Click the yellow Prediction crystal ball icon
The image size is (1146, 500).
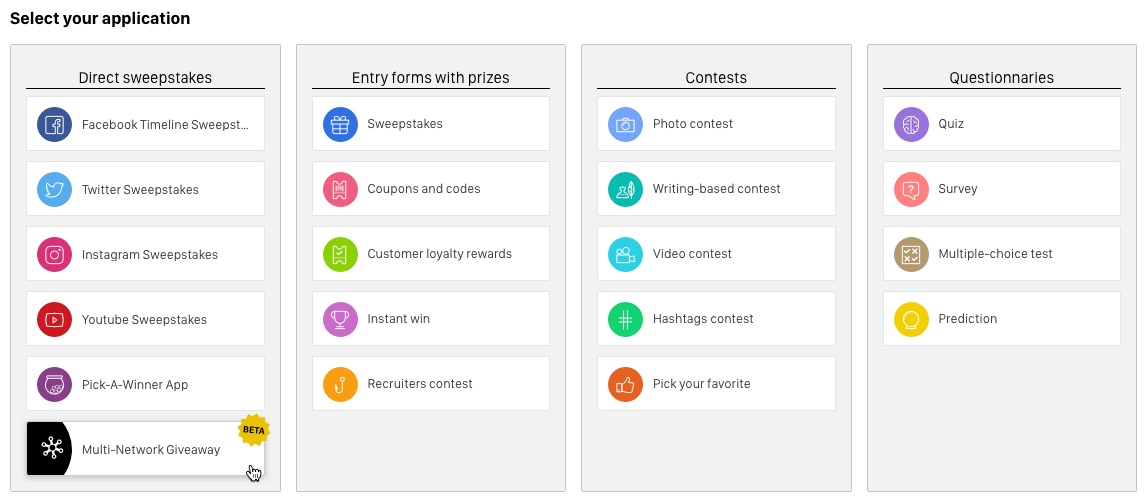pyautogui.click(x=911, y=319)
